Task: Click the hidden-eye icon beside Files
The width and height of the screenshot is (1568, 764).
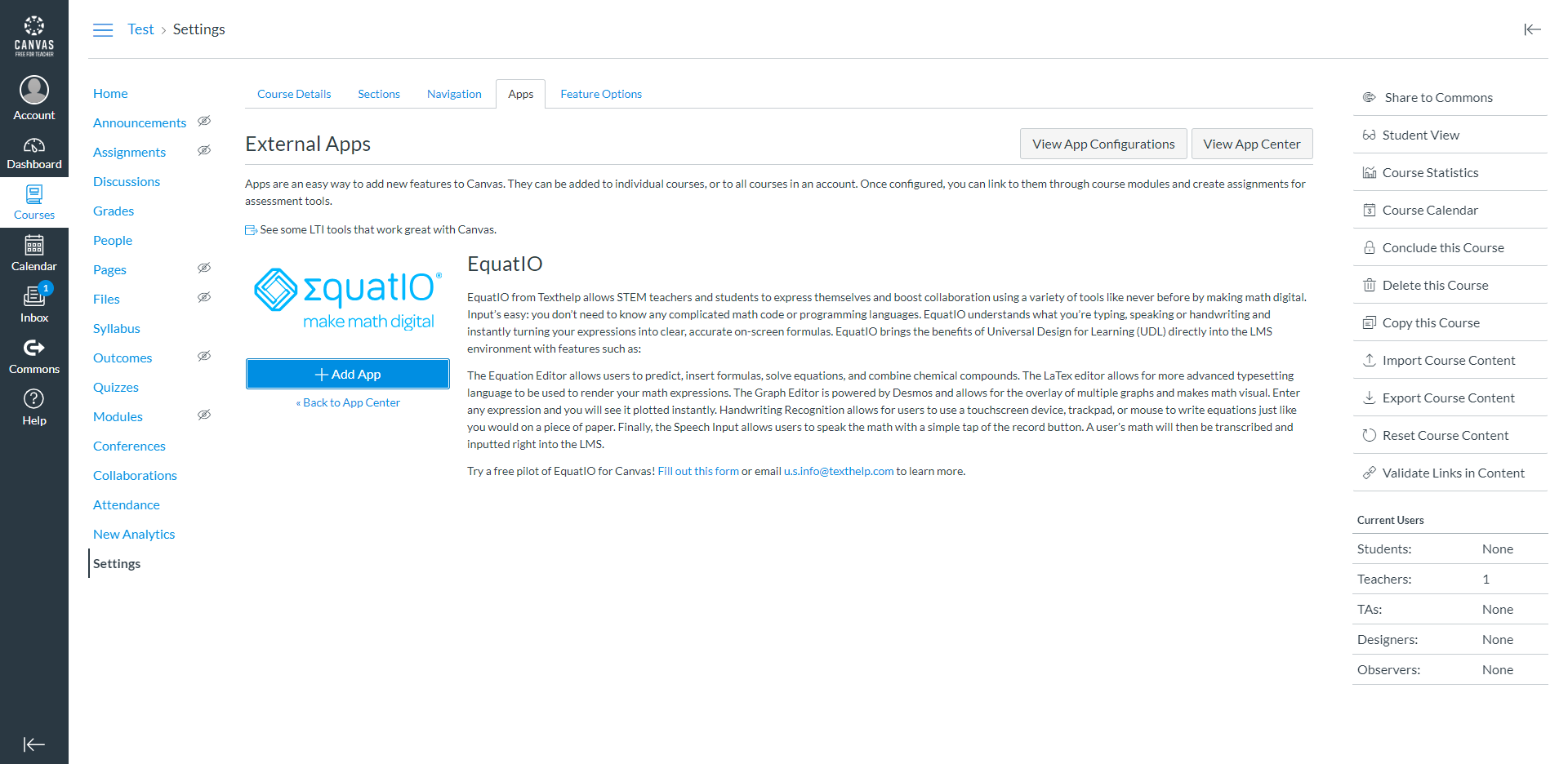Action: coord(204,297)
